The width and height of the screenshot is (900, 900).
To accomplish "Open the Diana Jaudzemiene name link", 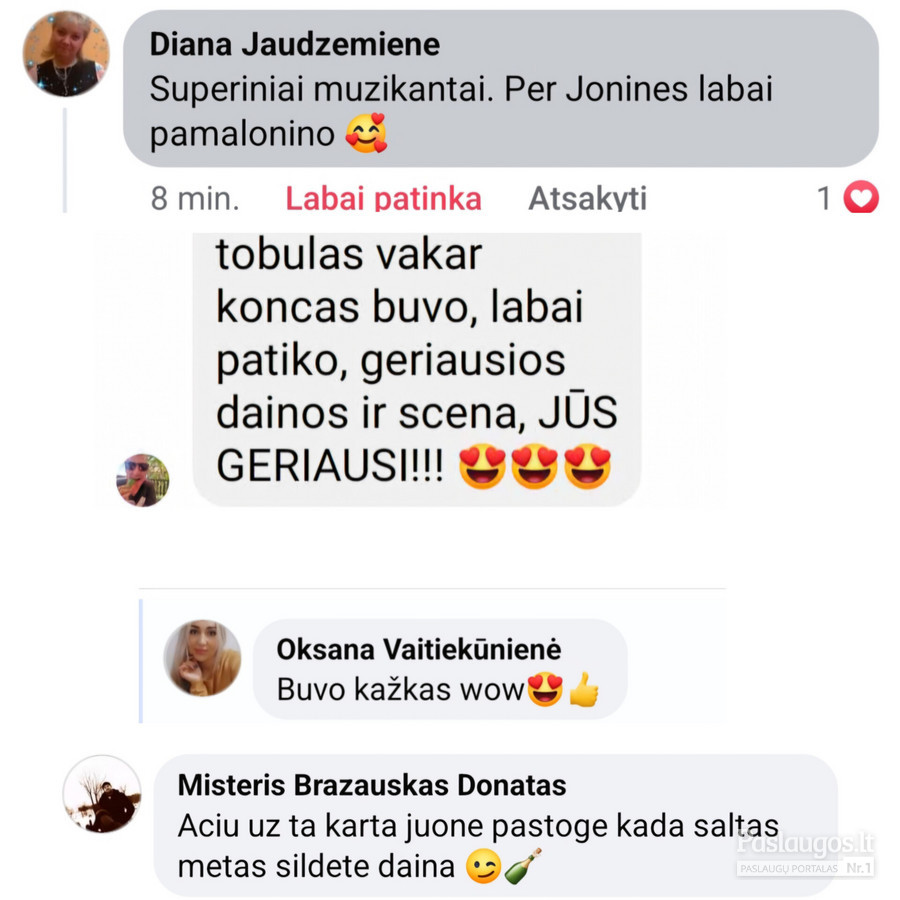I will [x=294, y=44].
